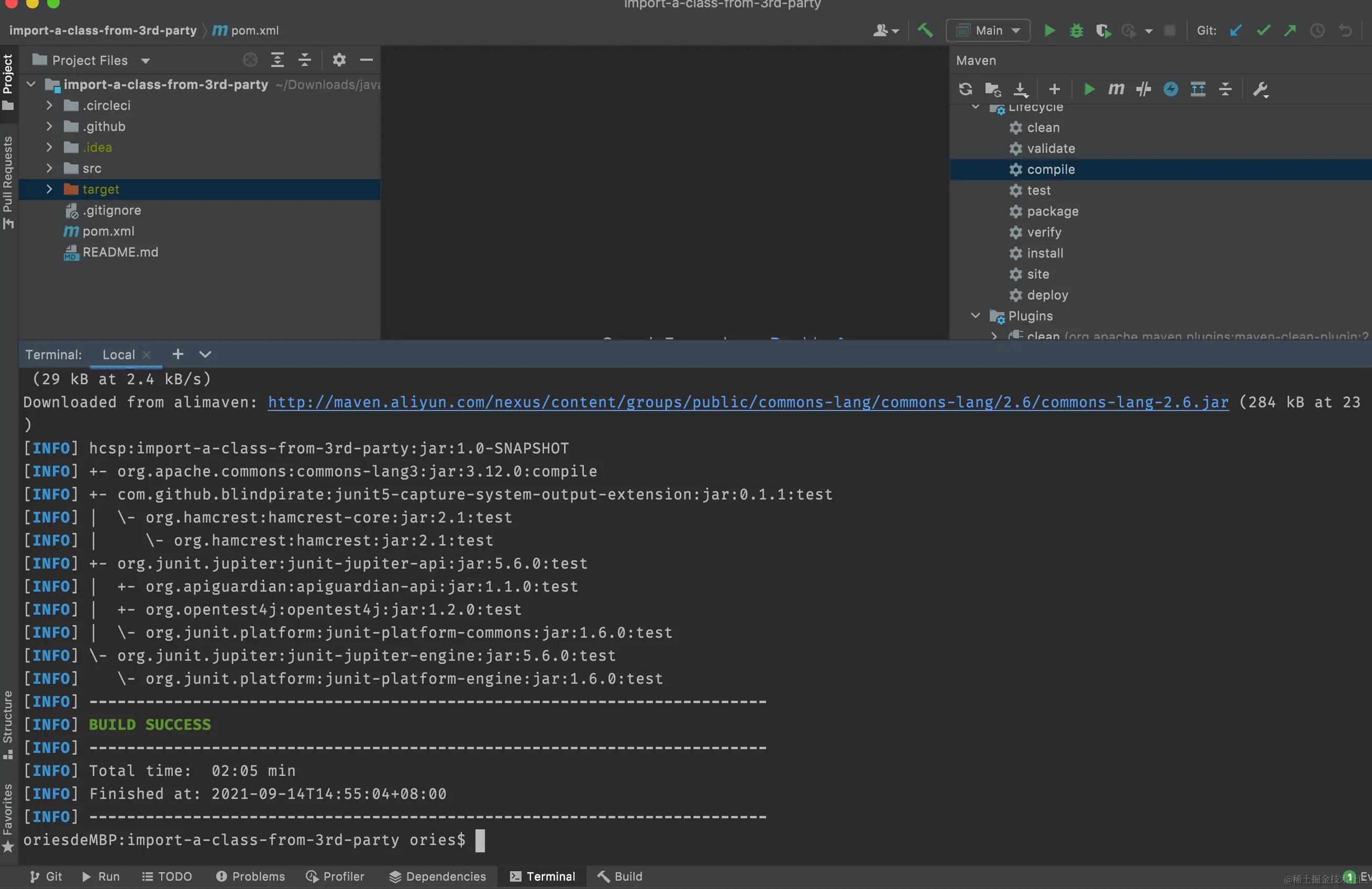Image resolution: width=1372 pixels, height=889 pixels.
Task: Collapse all nodes in Maven panel
Action: pyautogui.click(x=1225, y=90)
